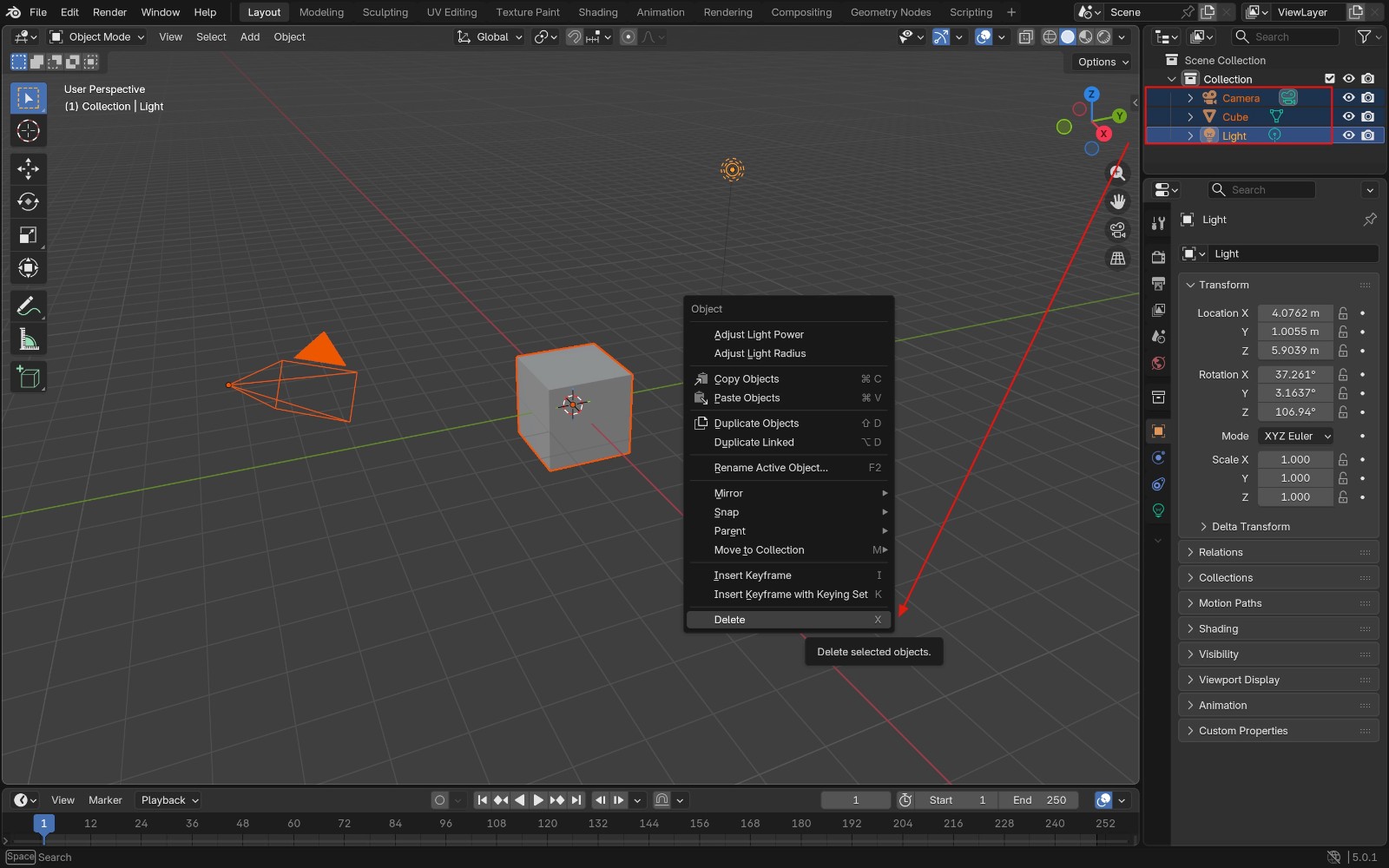Click the viewport pan hand icon

click(1117, 201)
